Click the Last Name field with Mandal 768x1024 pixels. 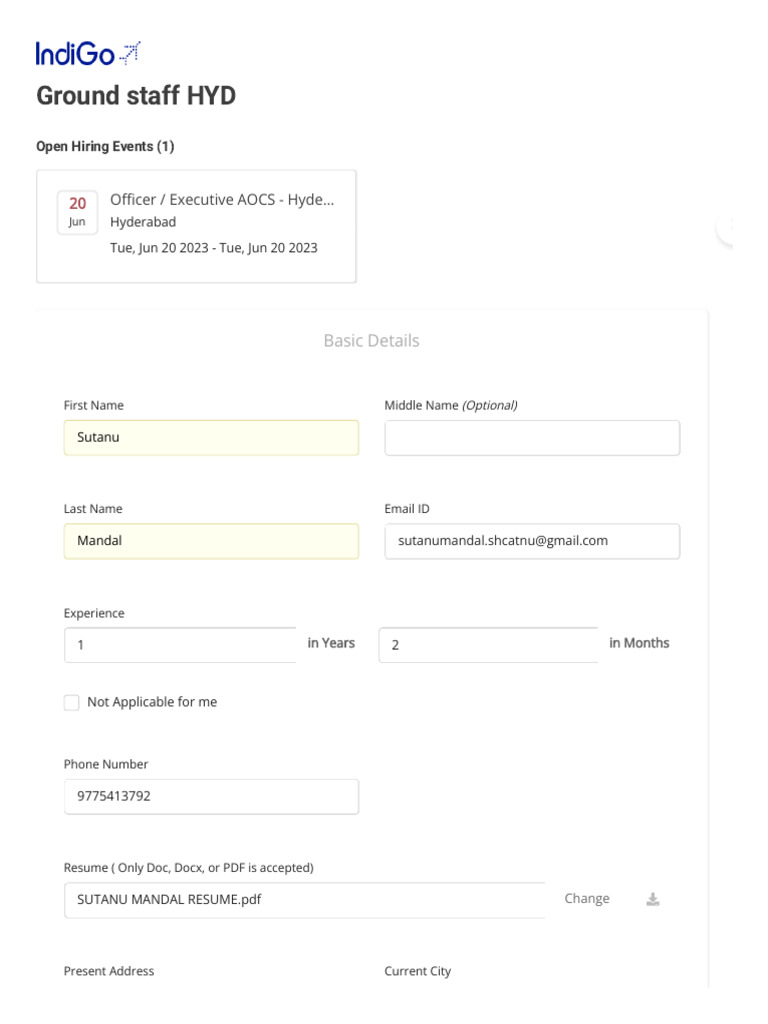click(211, 541)
